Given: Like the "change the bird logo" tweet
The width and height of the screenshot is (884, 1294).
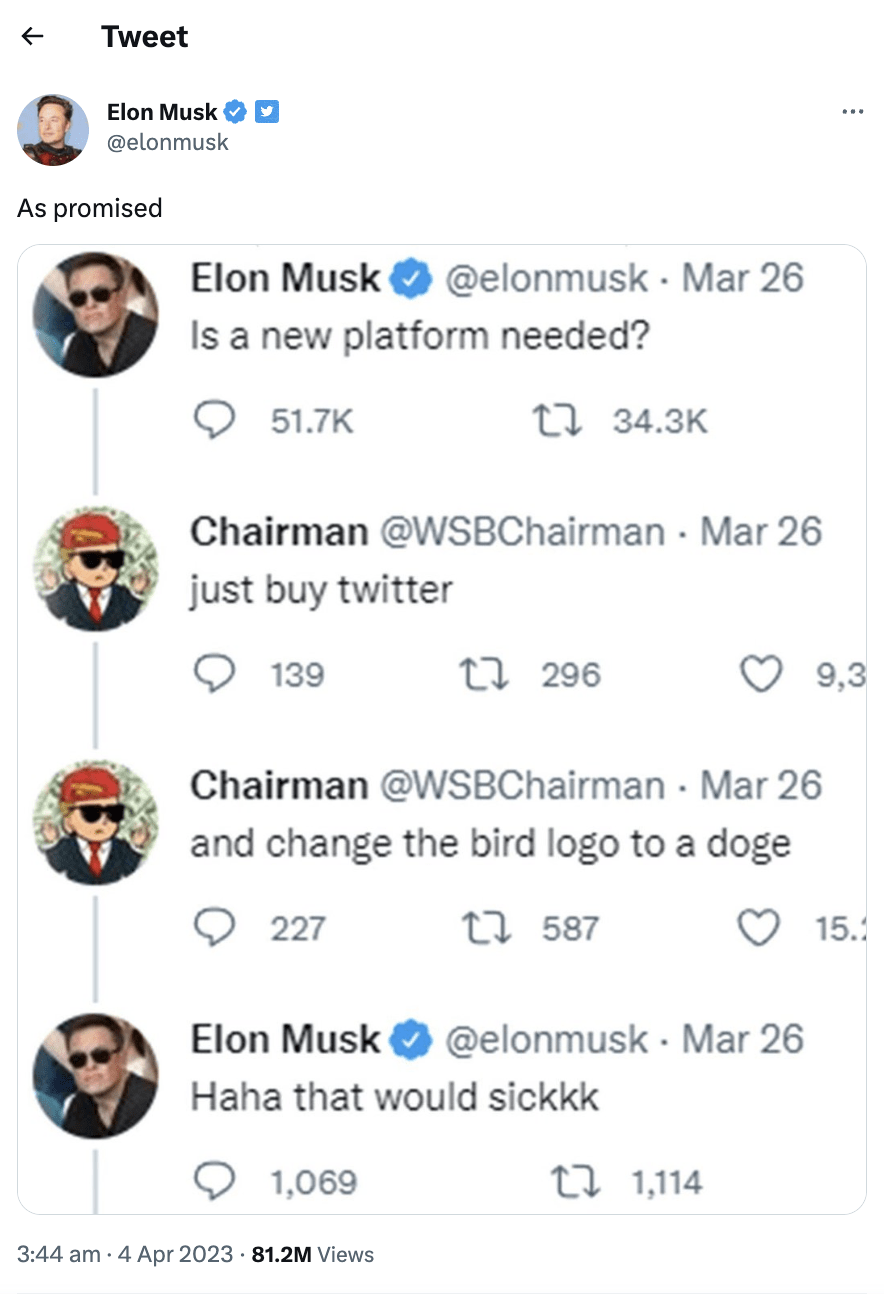Looking at the screenshot, I should tap(760, 928).
